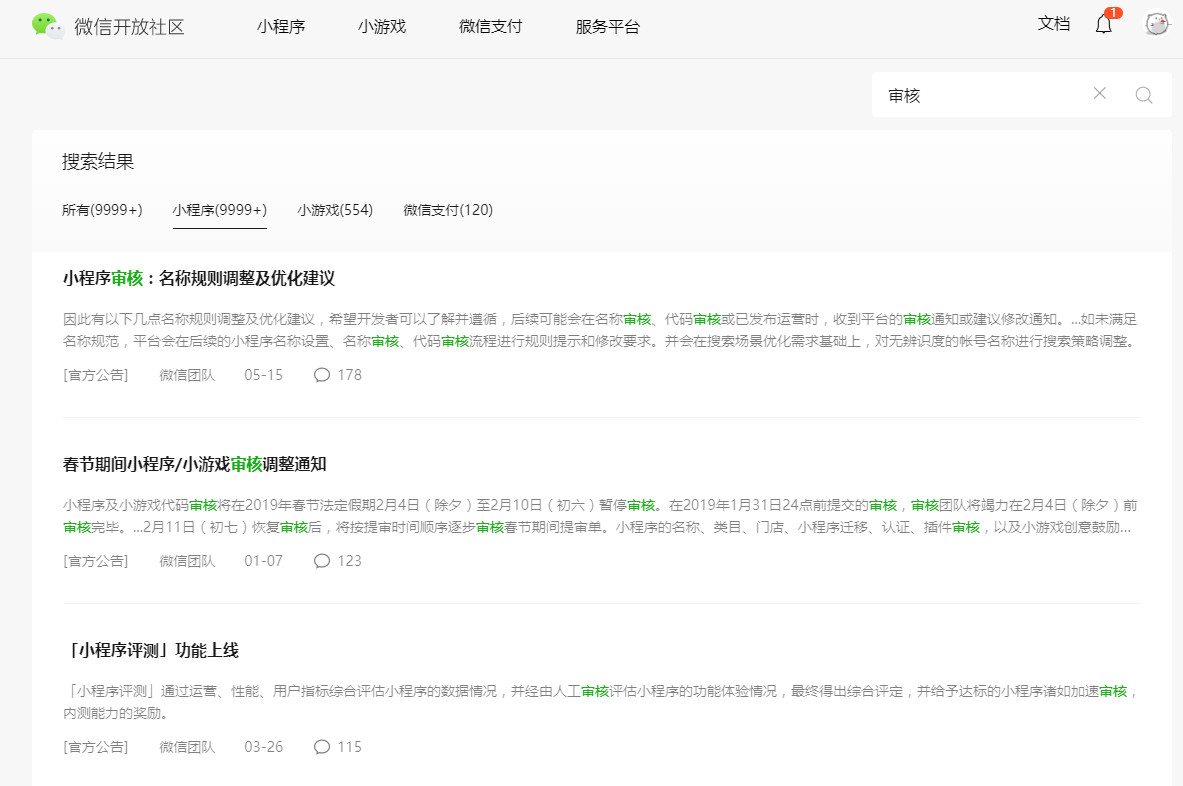Click comment icon beside 178
The width and height of the screenshot is (1183, 786).
click(322, 375)
